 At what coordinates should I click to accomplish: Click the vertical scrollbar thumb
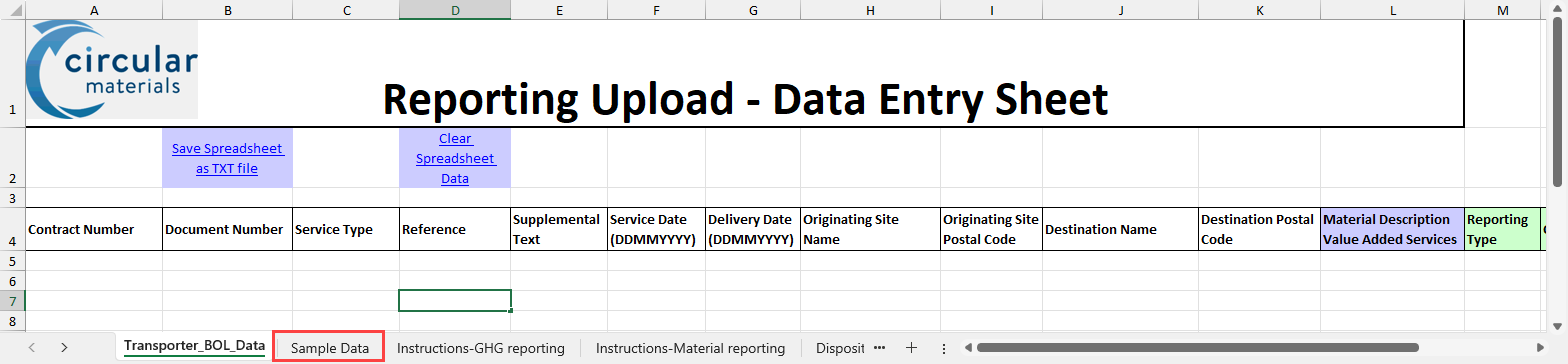pyautogui.click(x=1557, y=102)
